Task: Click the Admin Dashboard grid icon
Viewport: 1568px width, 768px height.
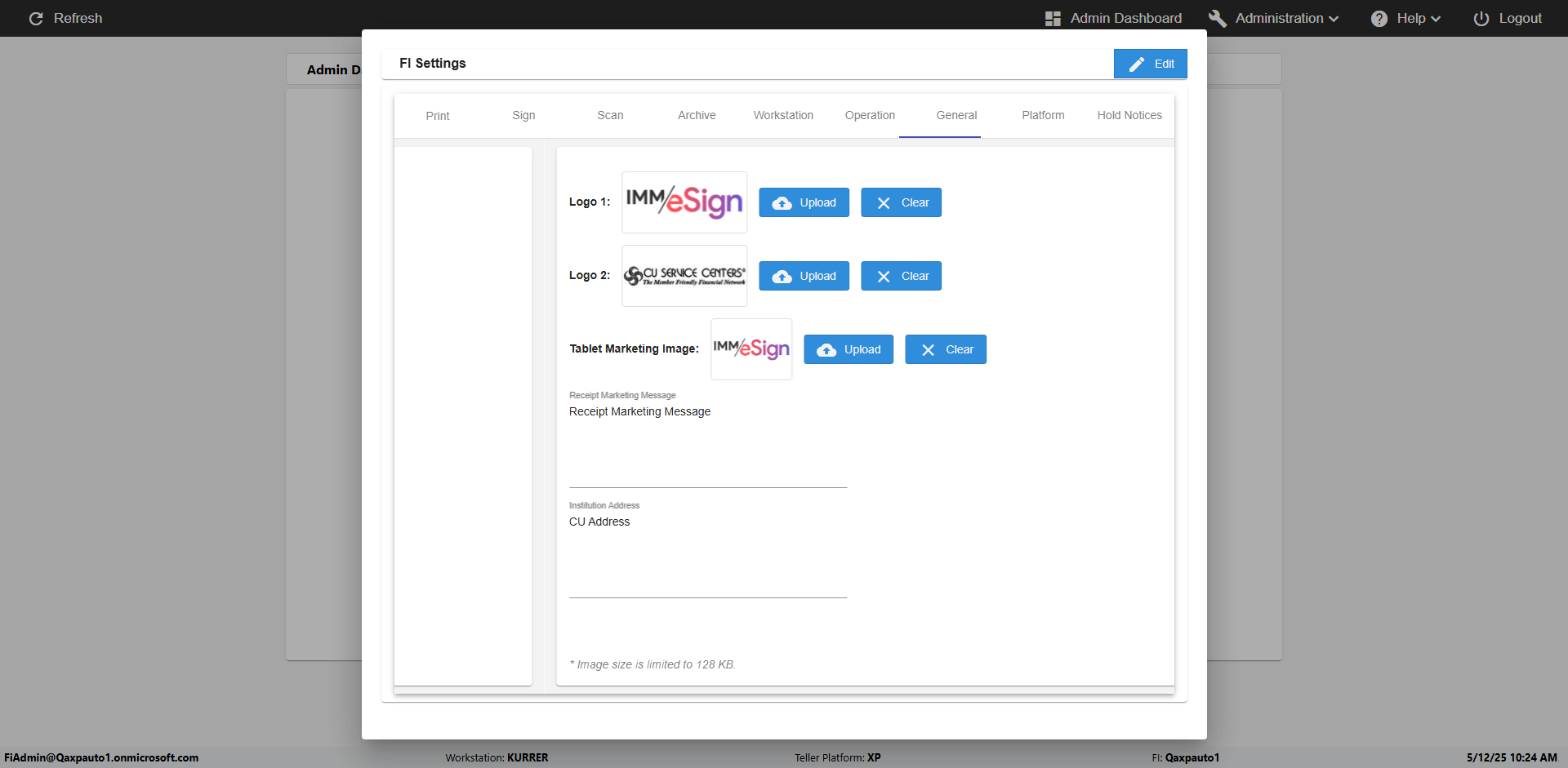Action: (1053, 19)
